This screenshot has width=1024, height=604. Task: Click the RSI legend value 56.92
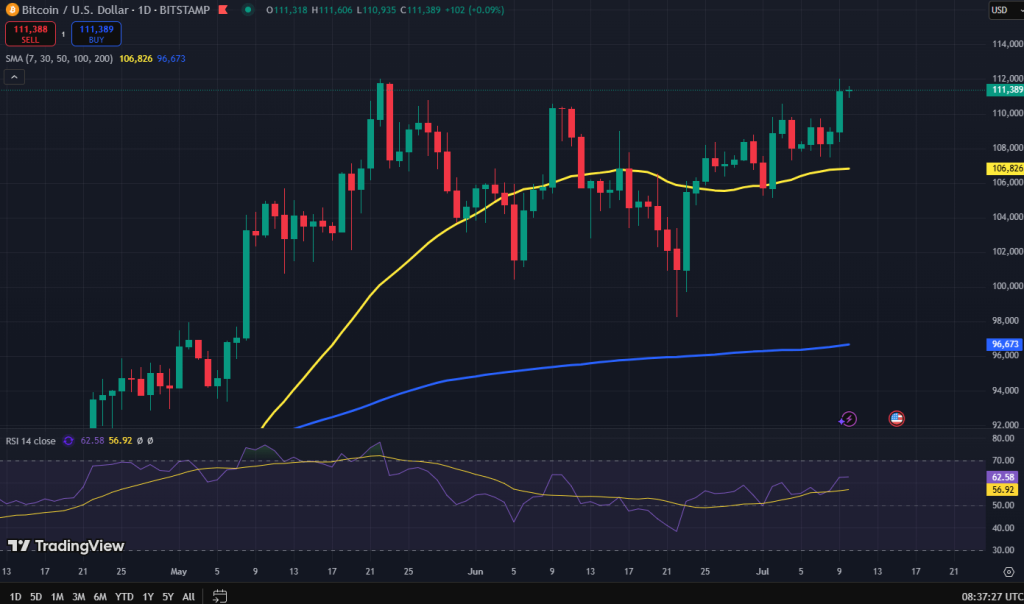tap(120, 441)
